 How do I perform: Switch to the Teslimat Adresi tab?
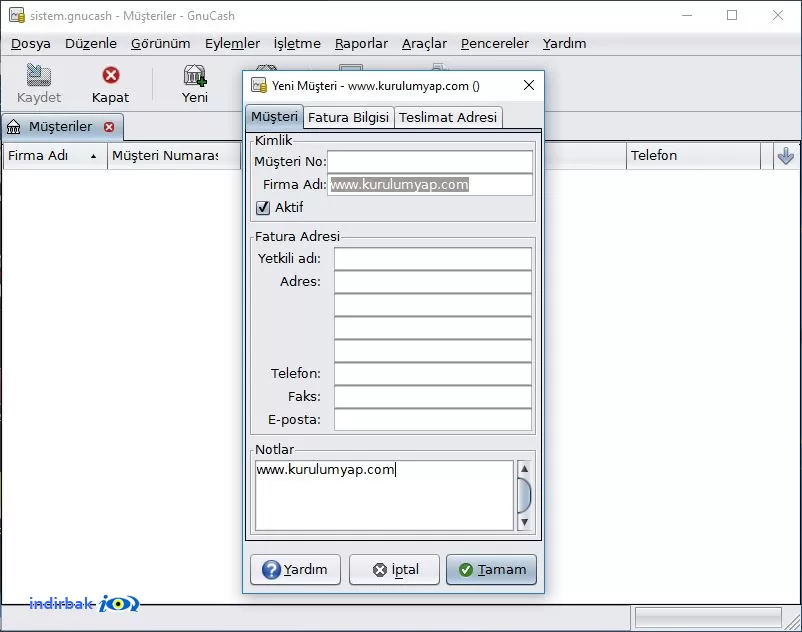[x=448, y=117]
